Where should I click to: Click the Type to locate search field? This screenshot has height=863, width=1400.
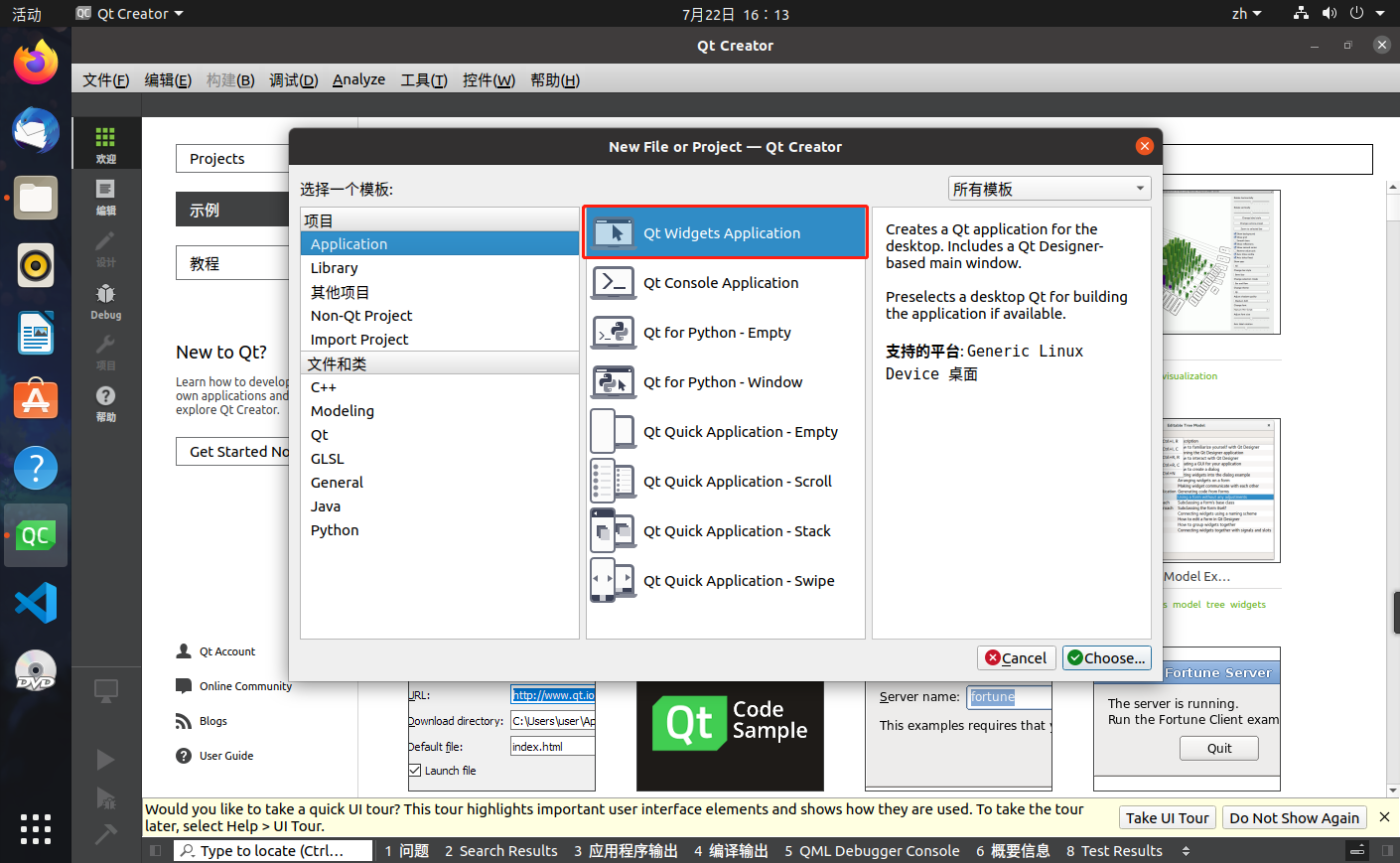273,851
